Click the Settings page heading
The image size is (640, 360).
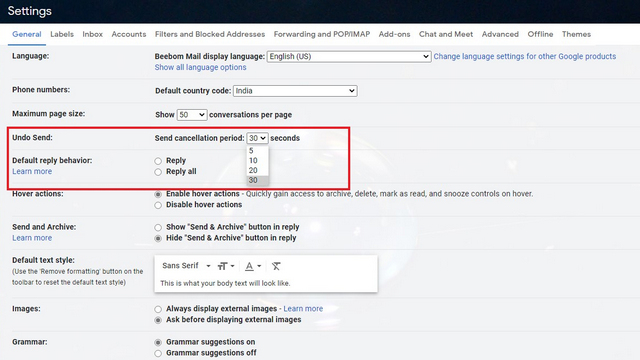29,11
